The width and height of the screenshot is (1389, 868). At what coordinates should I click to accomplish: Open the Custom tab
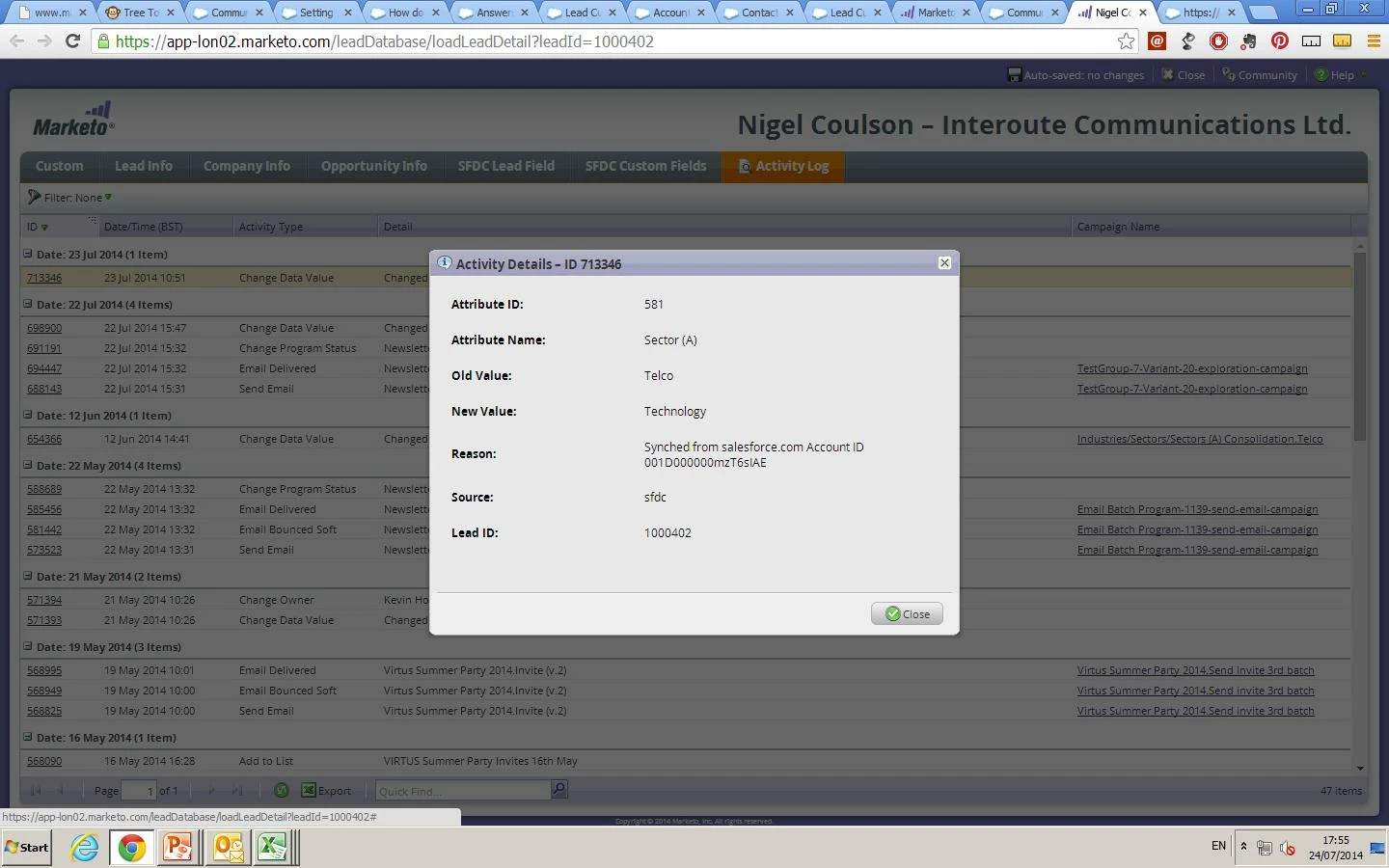click(x=59, y=166)
